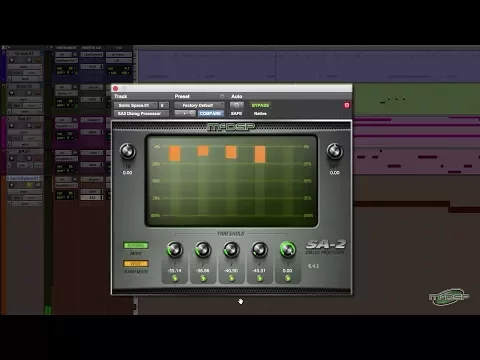The image size is (480, 360).
Task: Click the COMPARE button
Action: [210, 114]
